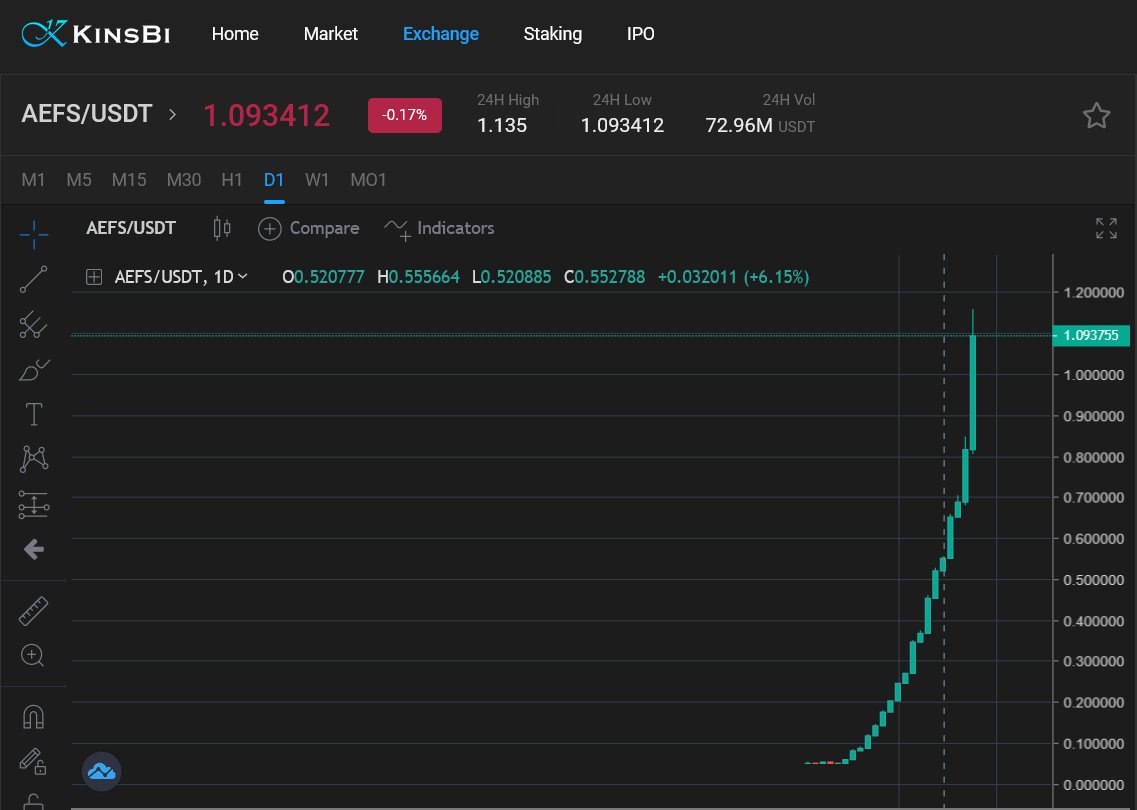Open the Market menu item
1137x810 pixels.
pyautogui.click(x=331, y=34)
